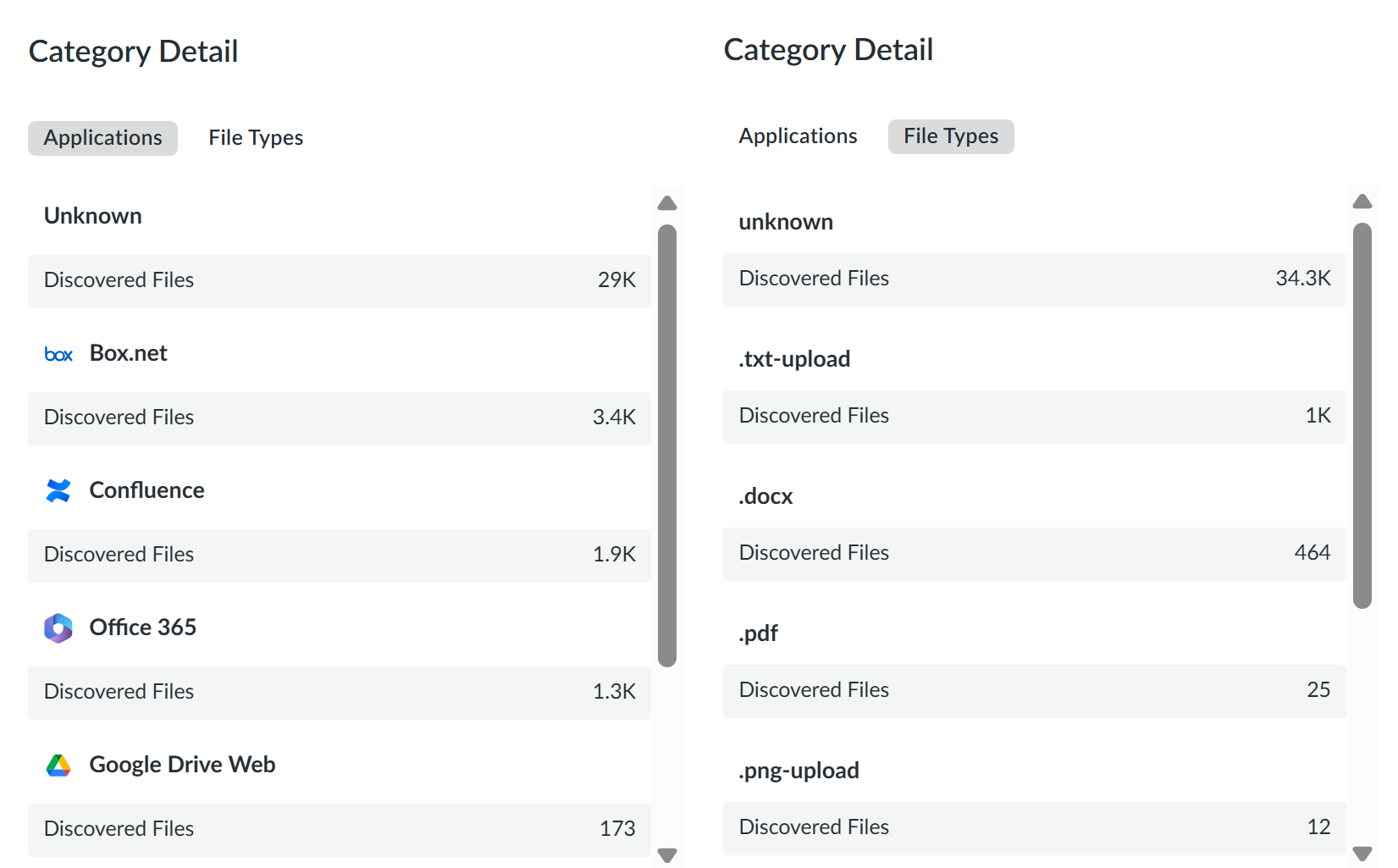Viewport: 1398px width, 868px height.
Task: Click the File Types list scrollbar thumb
Action: click(x=1362, y=415)
